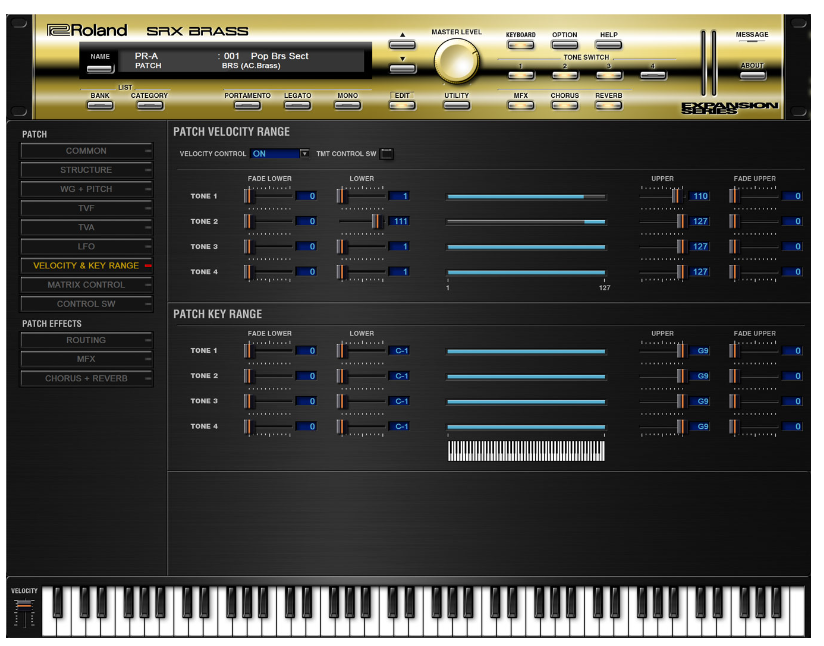Click the OPTION button
Viewport: 824px width, 646px height.
point(565,45)
